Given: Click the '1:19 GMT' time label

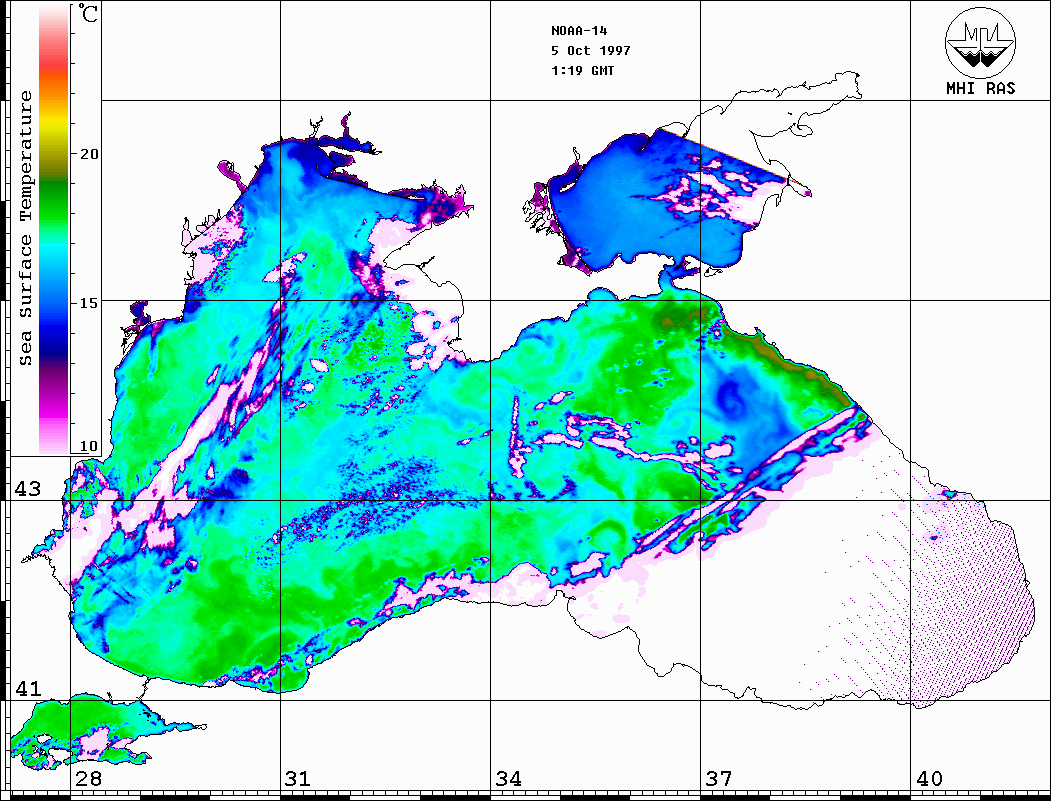Looking at the screenshot, I should click(x=582, y=70).
